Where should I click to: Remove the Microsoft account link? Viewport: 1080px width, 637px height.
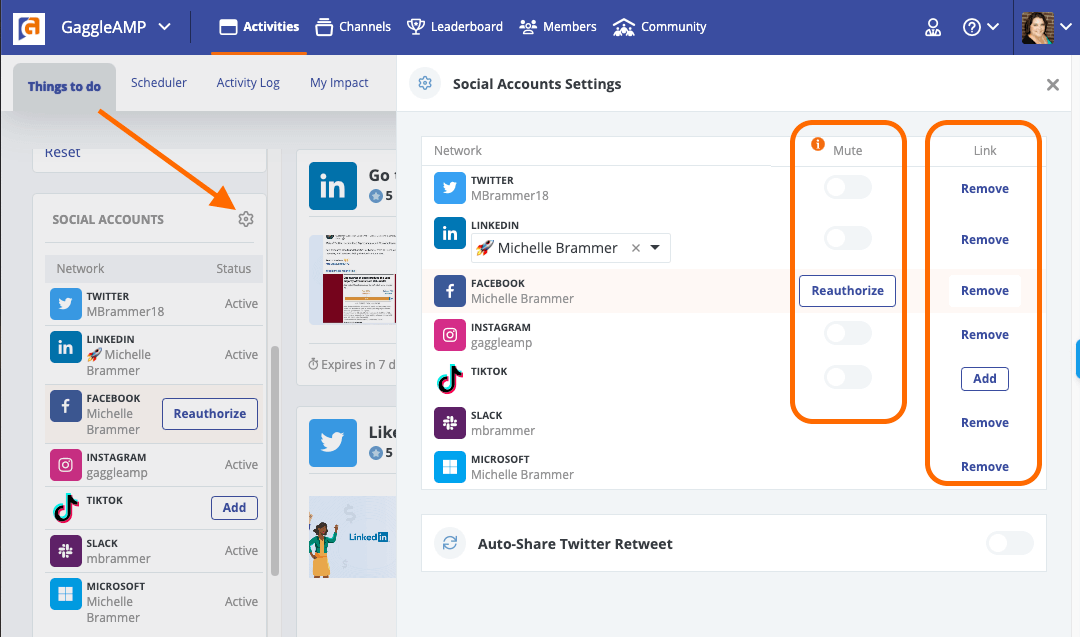(x=984, y=467)
